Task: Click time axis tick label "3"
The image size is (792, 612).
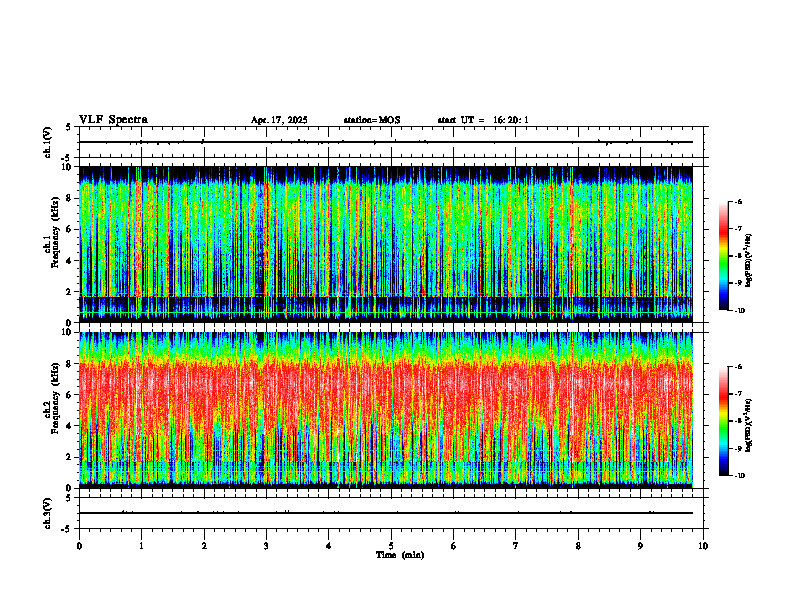Action: click(266, 546)
